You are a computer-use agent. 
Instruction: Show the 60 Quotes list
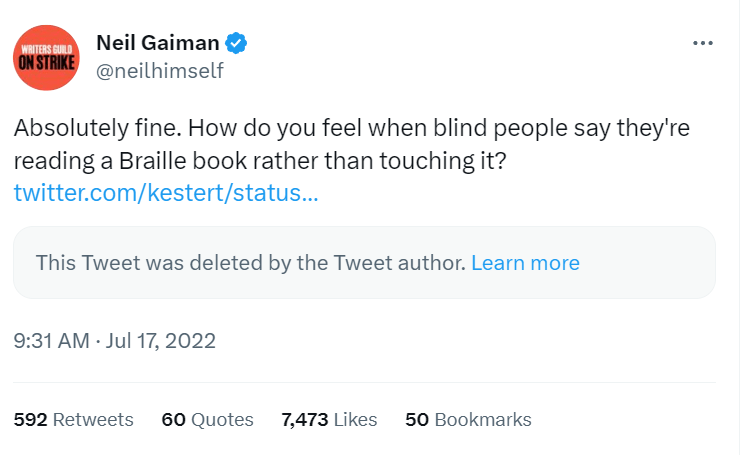(207, 419)
